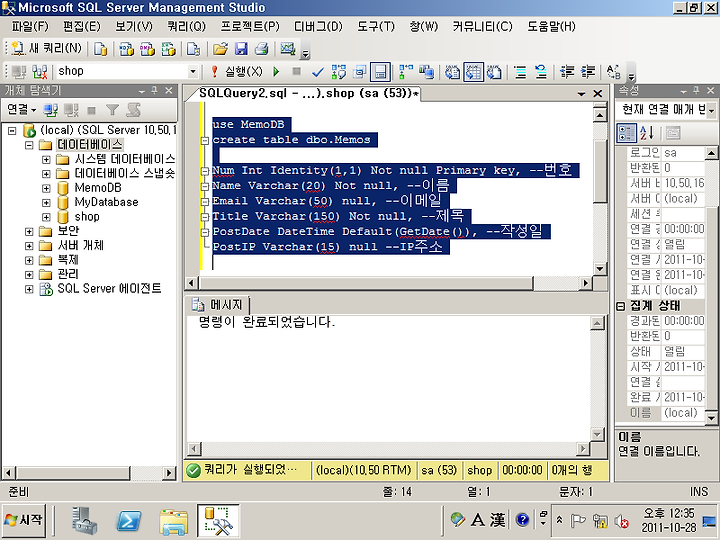Click the green Debug play icon
Viewport: 720px width, 540px height.
pyautogui.click(x=276, y=72)
